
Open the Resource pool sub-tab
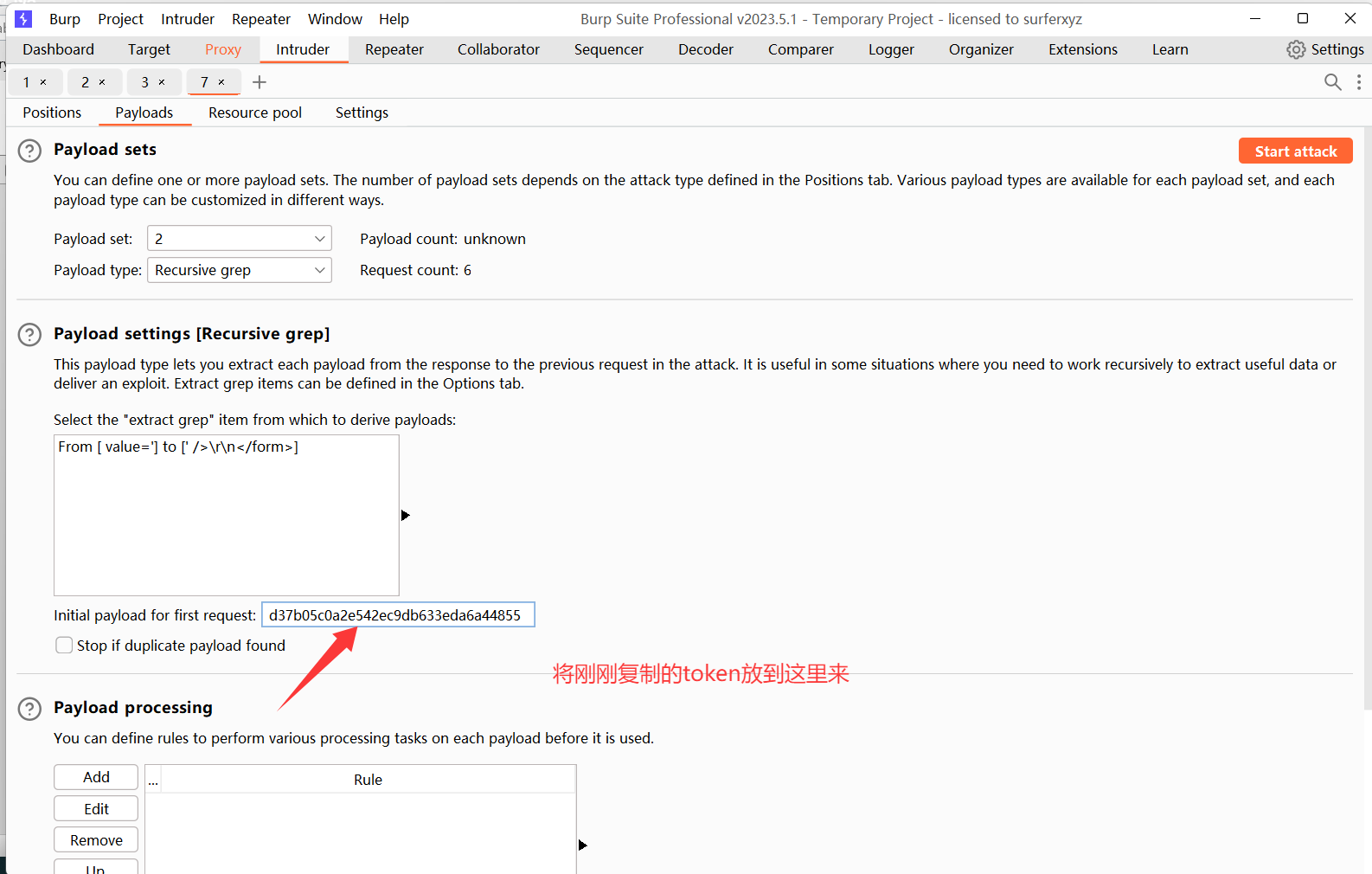tap(255, 112)
